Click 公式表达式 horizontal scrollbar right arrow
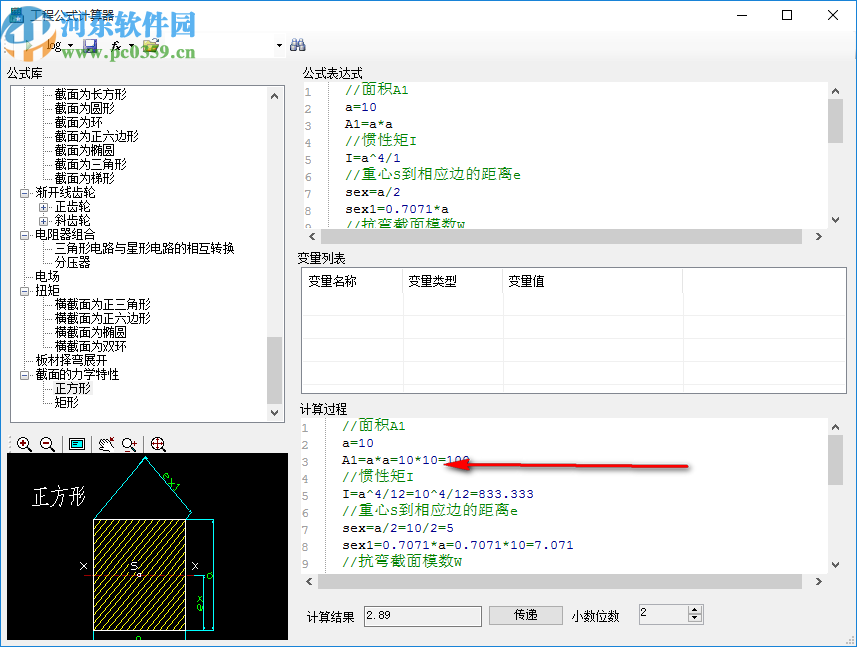The width and height of the screenshot is (857, 647). pyautogui.click(x=818, y=237)
